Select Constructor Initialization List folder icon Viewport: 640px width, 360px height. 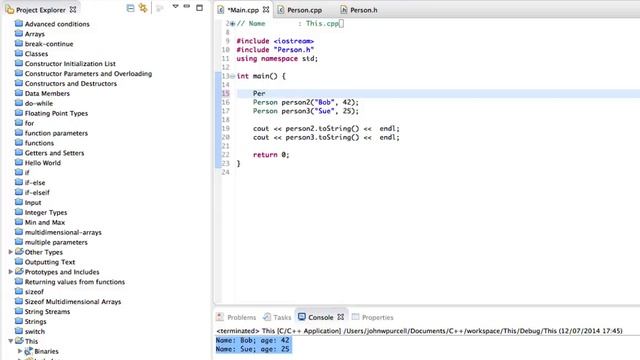point(19,63)
